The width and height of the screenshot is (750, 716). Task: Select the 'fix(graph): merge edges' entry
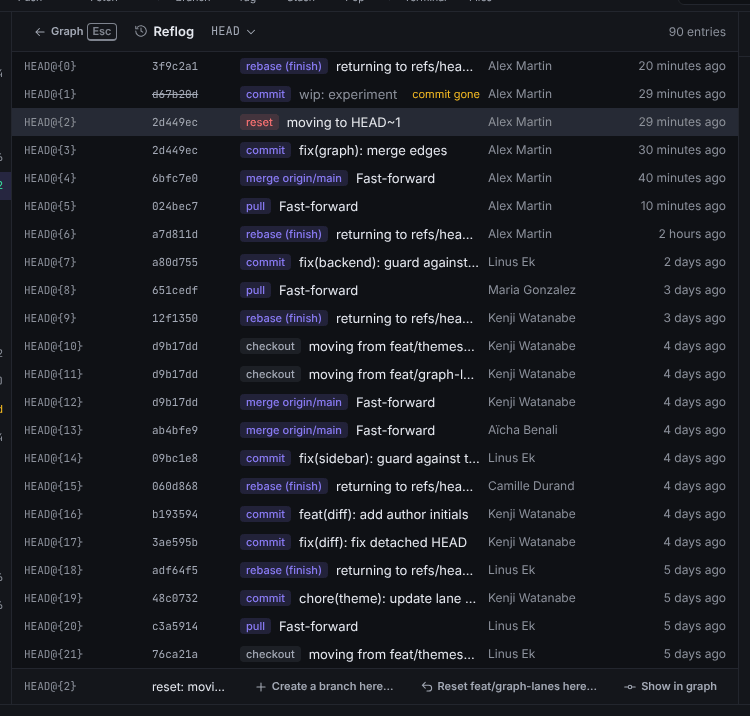tap(373, 150)
